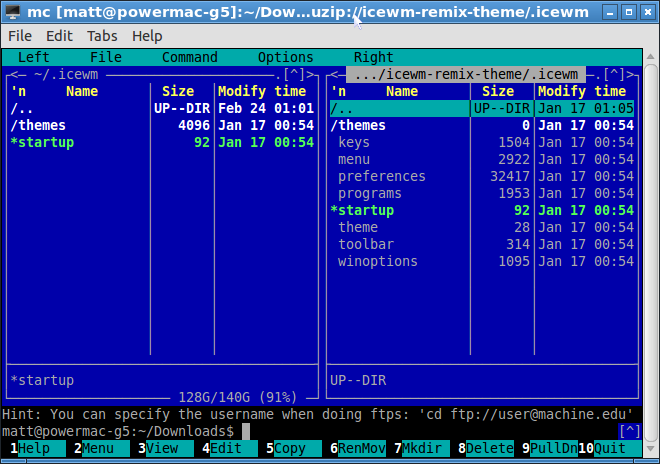Screen dimensions: 660x464
Task: Open mc Left panel menu
Action: pyautogui.click(x=34, y=57)
